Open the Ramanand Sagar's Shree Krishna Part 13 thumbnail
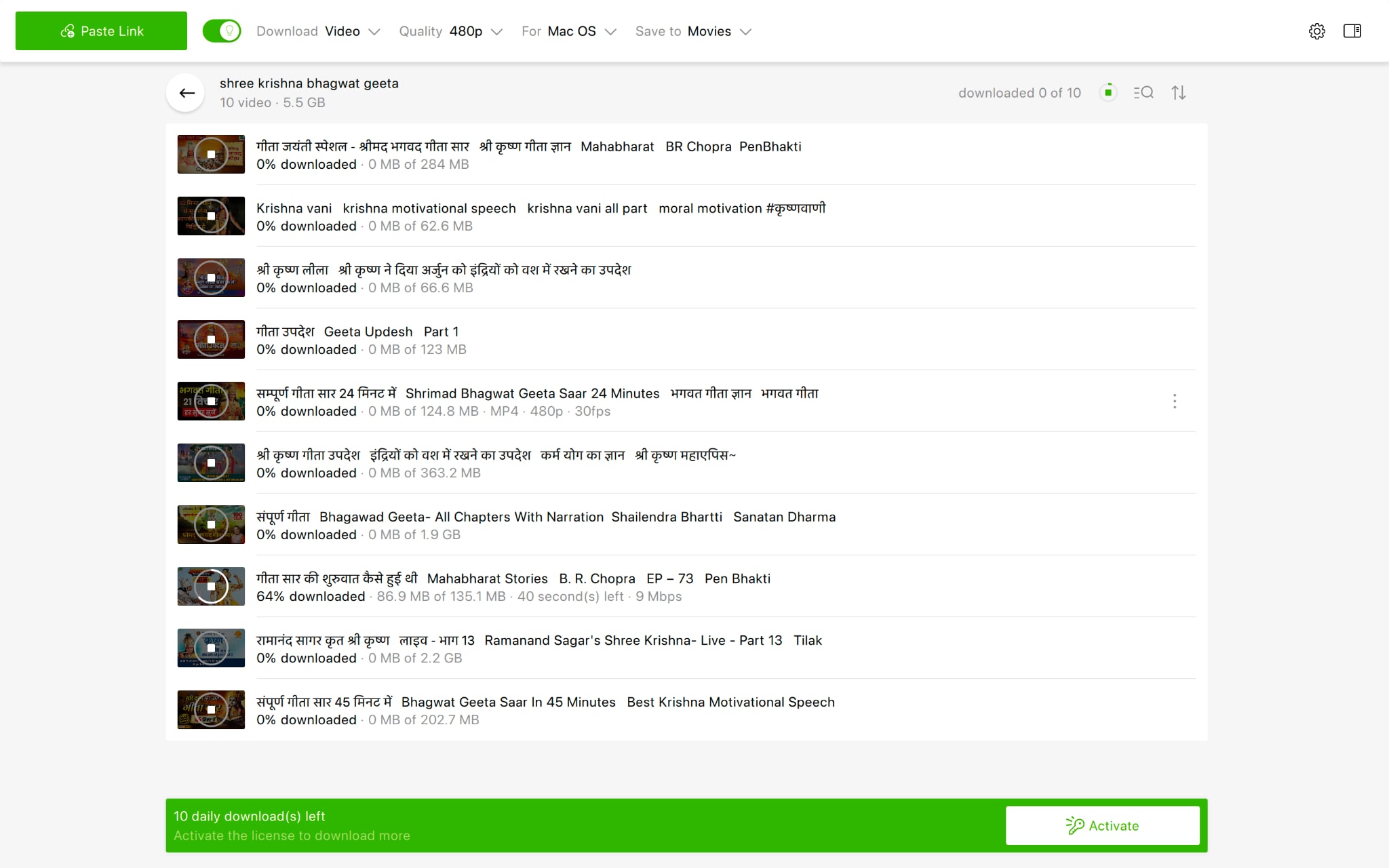The image size is (1389, 868). [211, 648]
